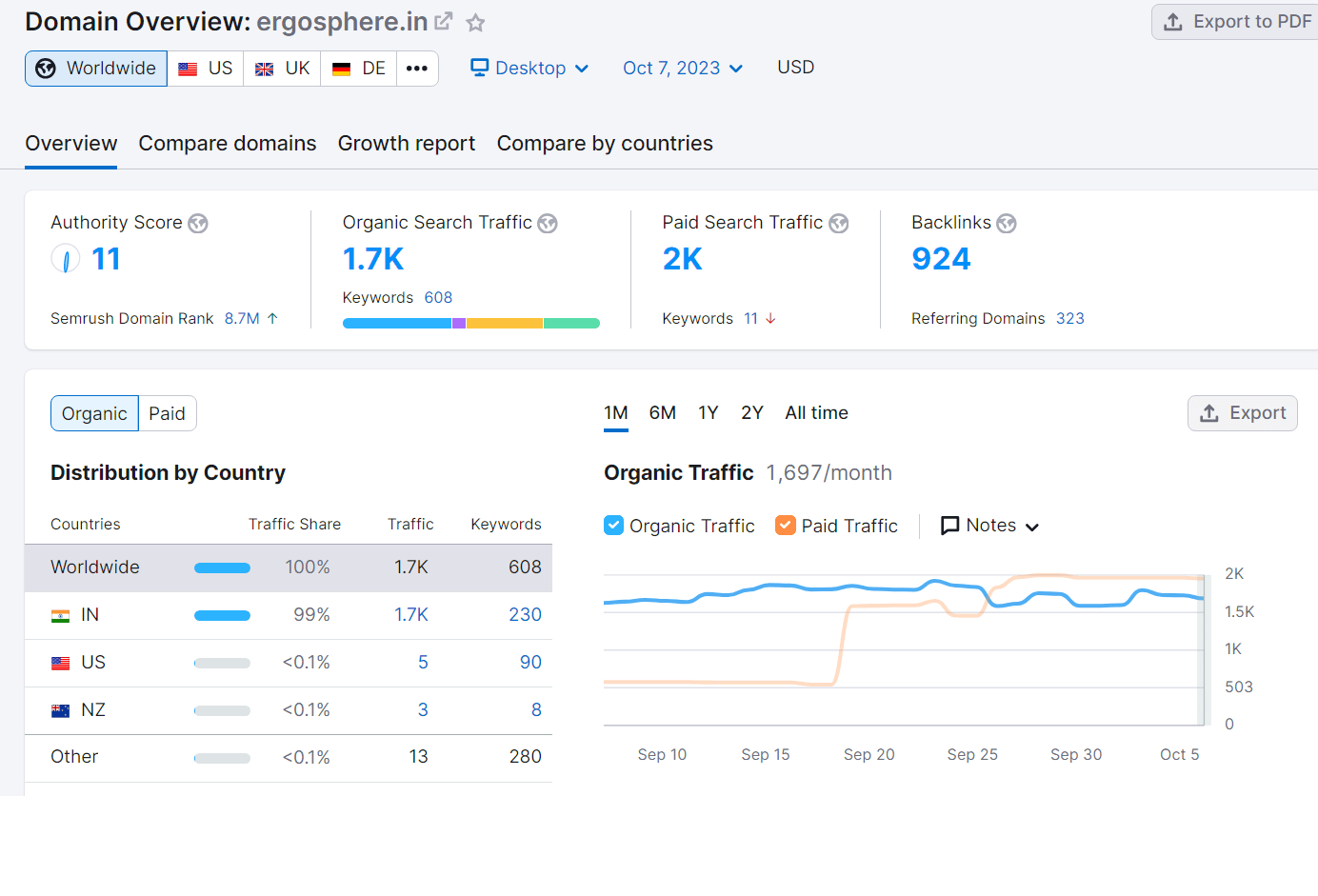Select All time range
1318x896 pixels.
coord(817,413)
